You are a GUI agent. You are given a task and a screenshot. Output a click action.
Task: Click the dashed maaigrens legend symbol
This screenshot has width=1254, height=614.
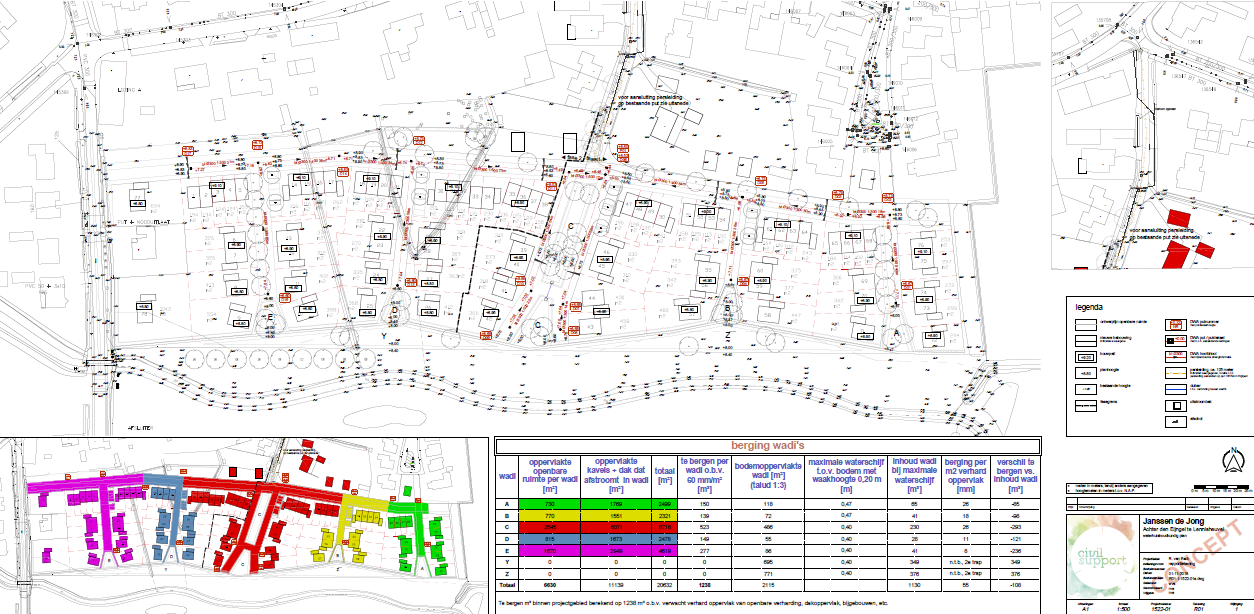(x=1085, y=404)
